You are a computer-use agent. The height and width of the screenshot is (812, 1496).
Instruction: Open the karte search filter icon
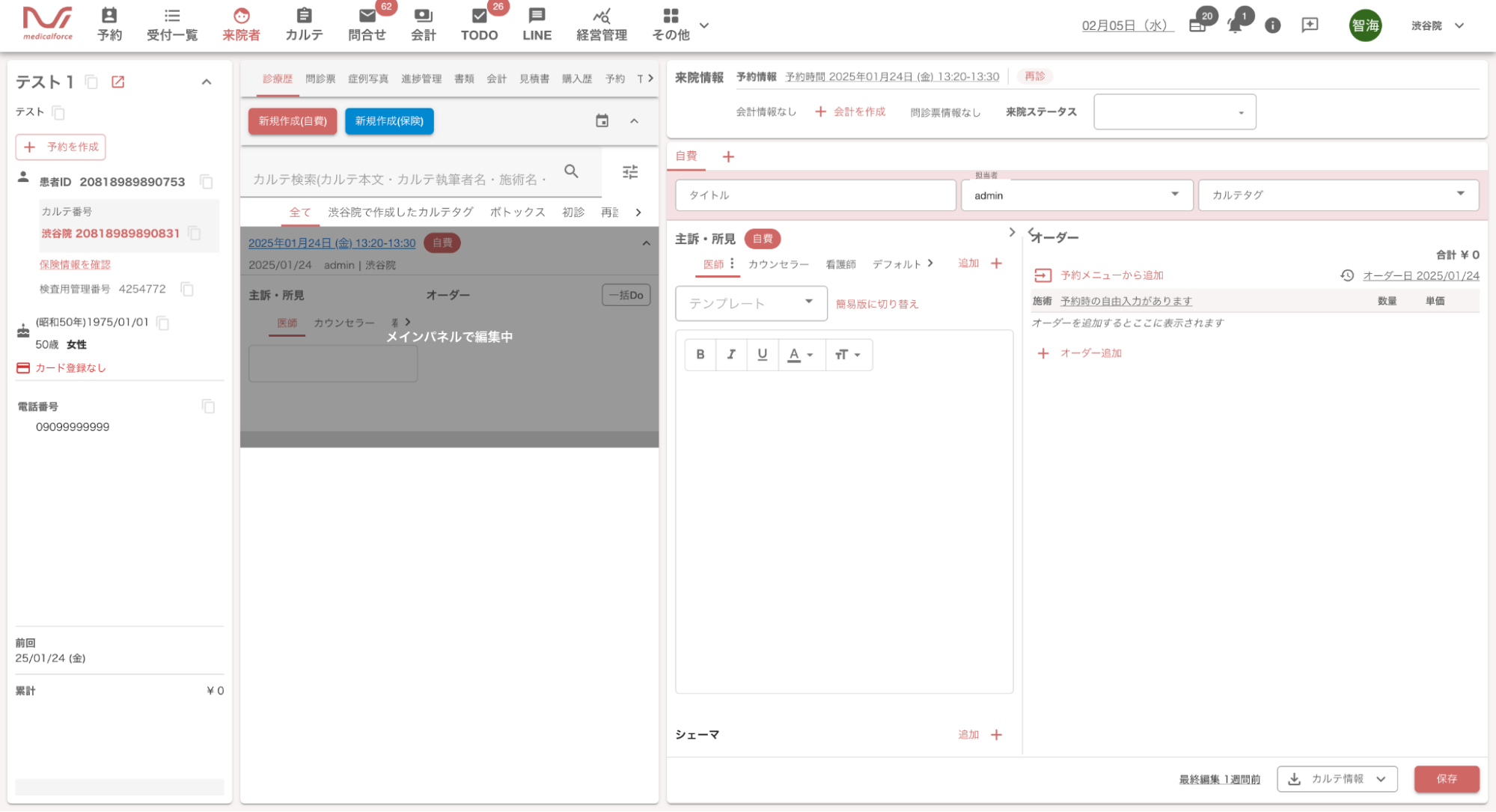pos(630,172)
